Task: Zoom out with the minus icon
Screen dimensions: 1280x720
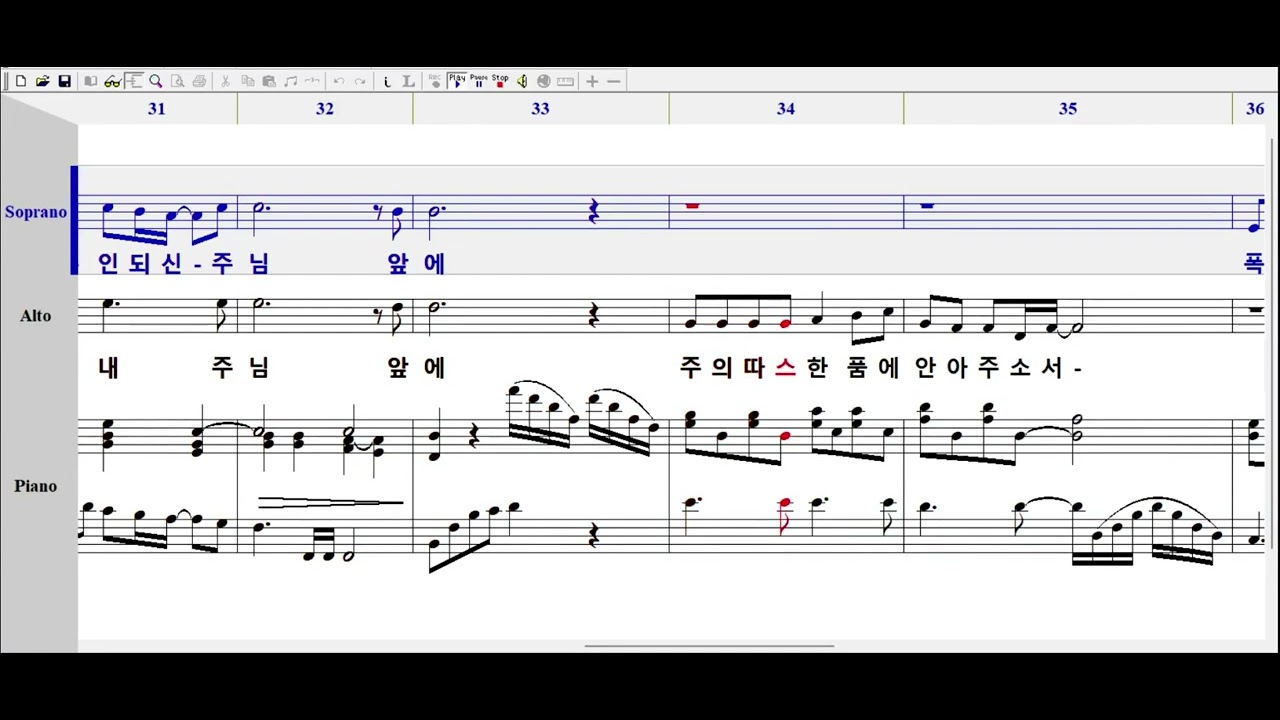Action: 614,81
